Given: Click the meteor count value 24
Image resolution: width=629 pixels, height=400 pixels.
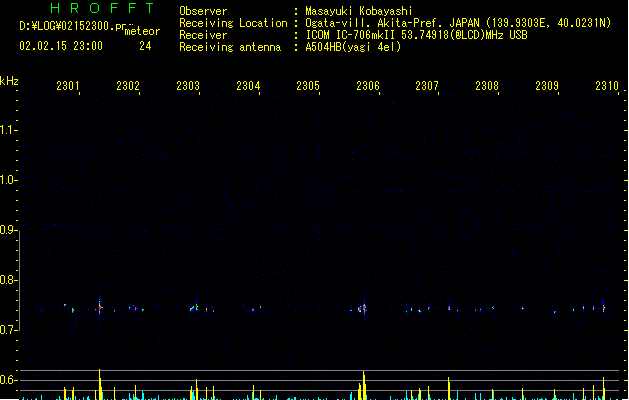Looking at the screenshot, I should tap(145, 46).
